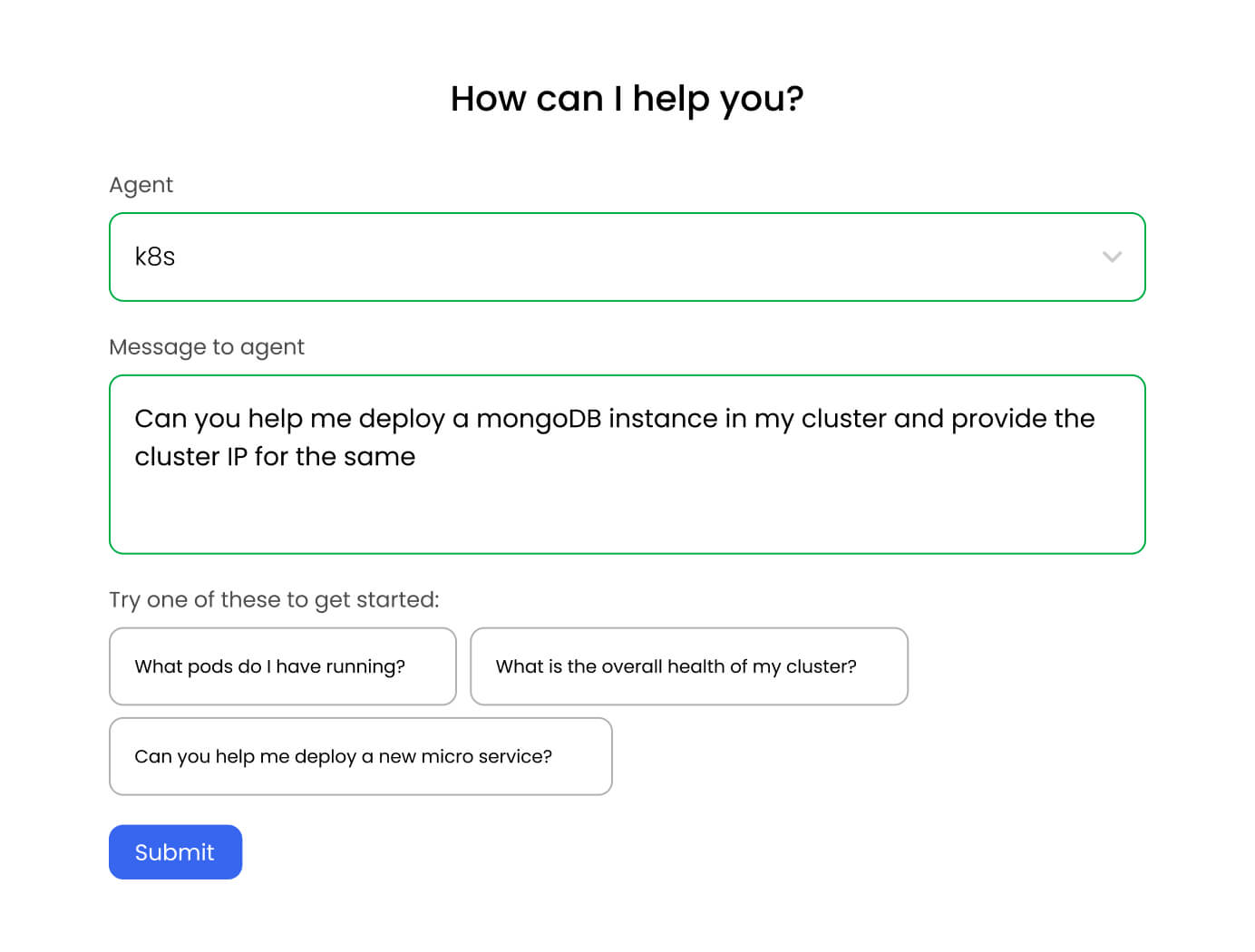Click "Can you" at the message start

(x=188, y=419)
